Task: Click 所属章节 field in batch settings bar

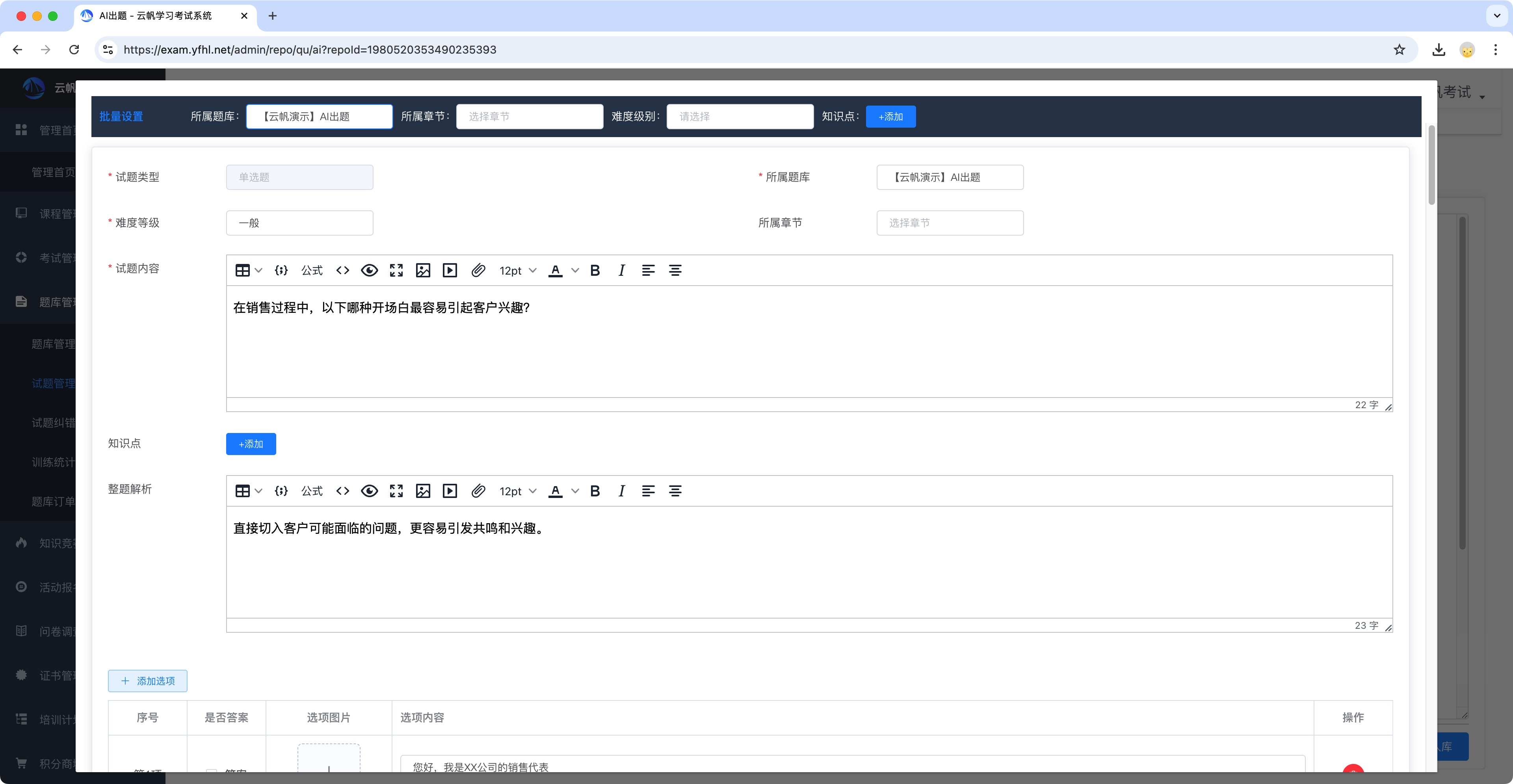Action: [529, 117]
